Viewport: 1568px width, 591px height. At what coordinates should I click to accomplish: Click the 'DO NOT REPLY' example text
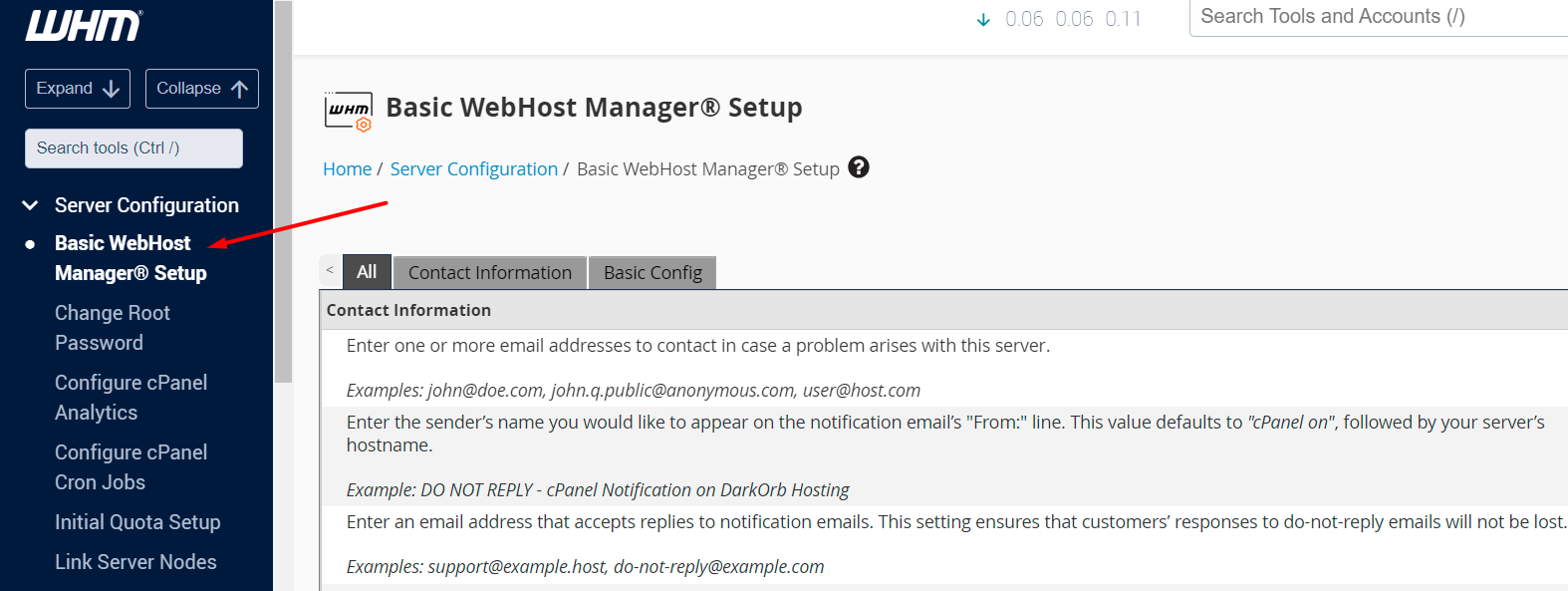[598, 490]
